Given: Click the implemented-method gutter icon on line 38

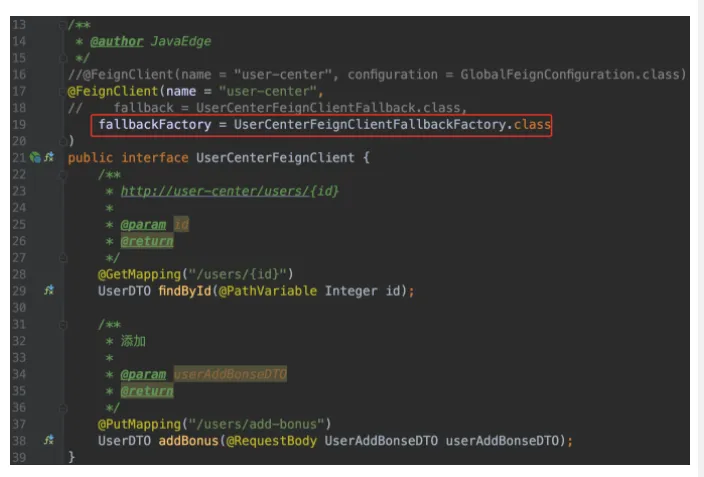Looking at the screenshot, I should (x=49, y=440).
